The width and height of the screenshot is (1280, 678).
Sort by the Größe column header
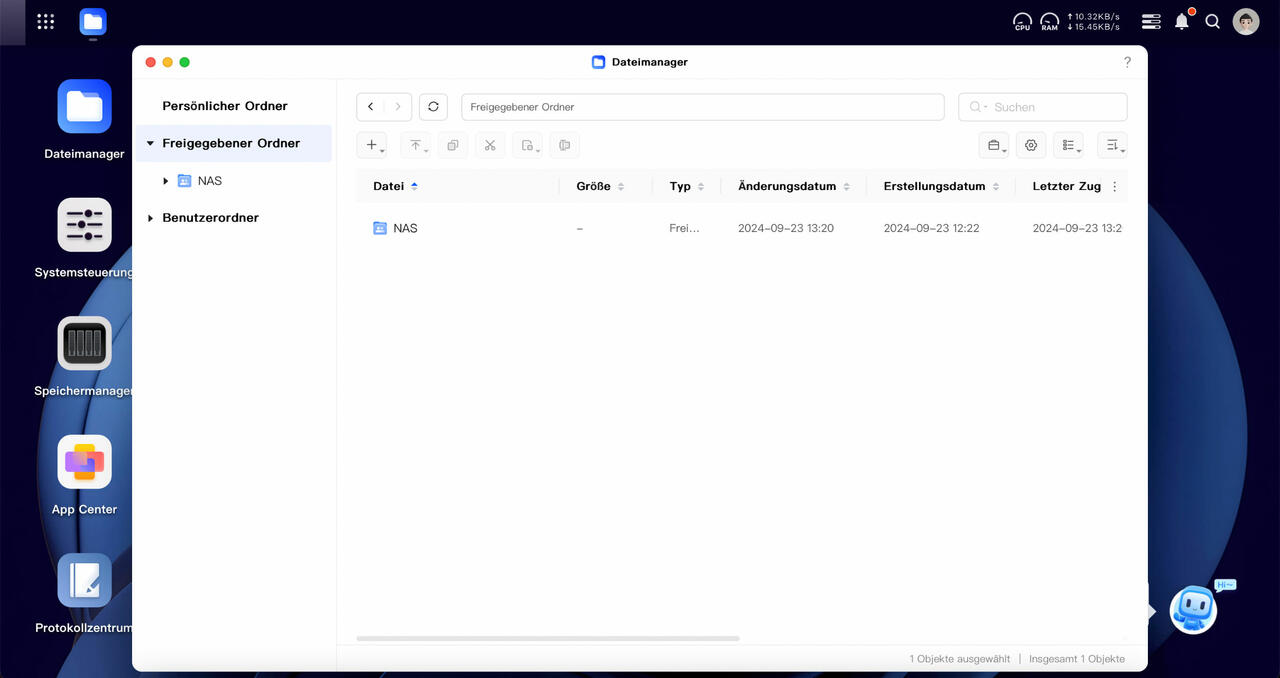coord(600,186)
